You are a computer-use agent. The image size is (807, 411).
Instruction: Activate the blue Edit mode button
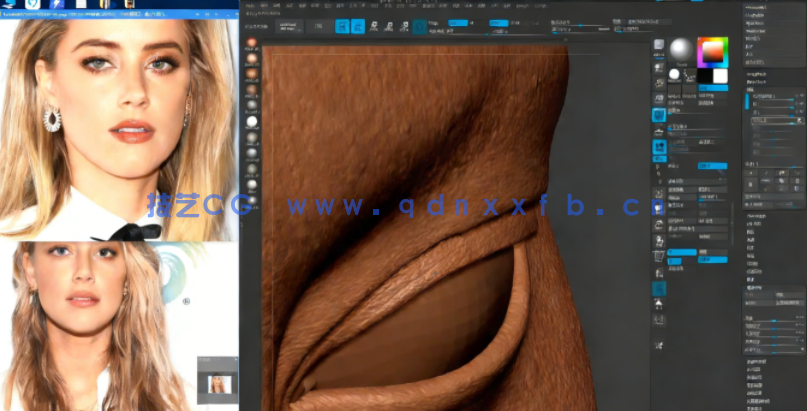[x=342, y=27]
